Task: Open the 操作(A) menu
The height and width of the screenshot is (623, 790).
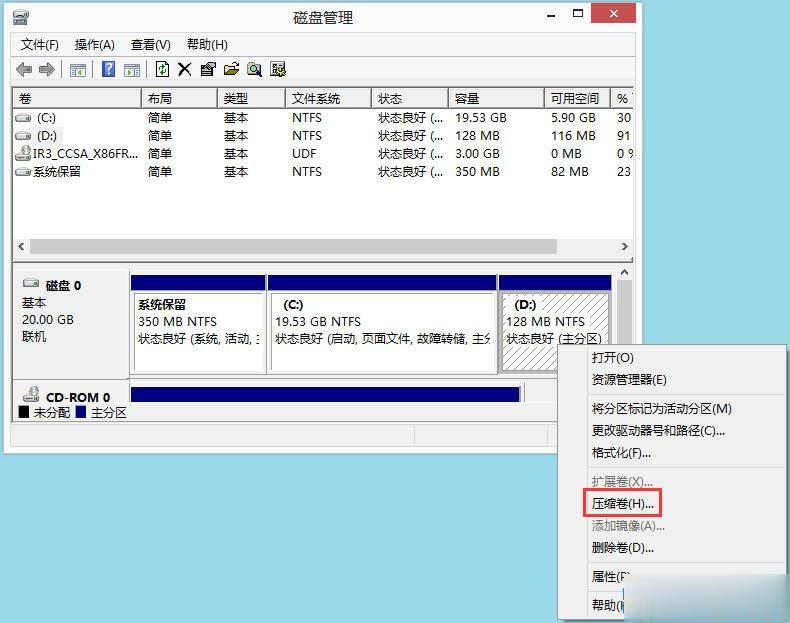Action: (94, 45)
